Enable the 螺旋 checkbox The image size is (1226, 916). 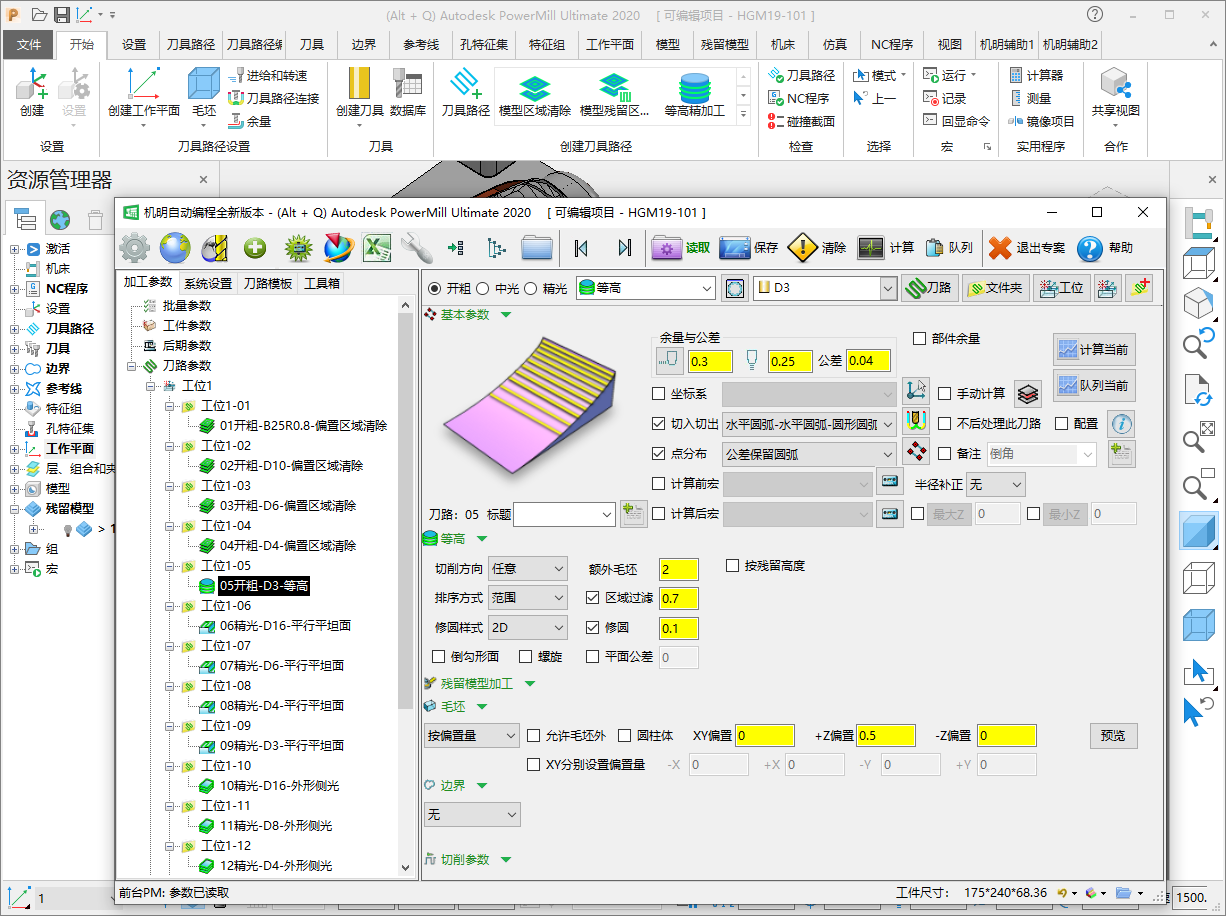526,657
